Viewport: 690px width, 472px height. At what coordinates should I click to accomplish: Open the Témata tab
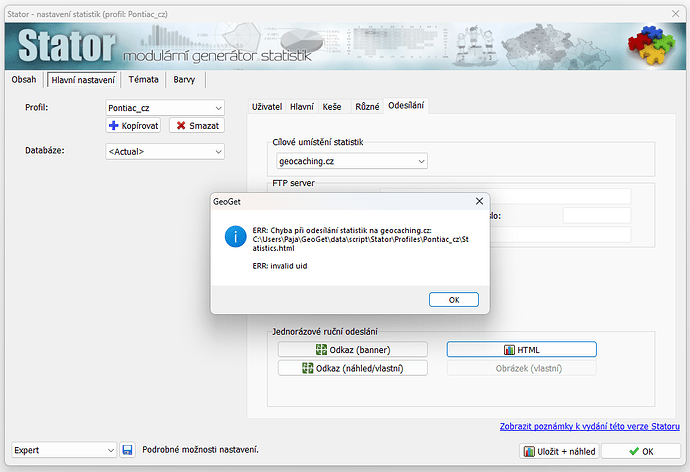coord(143,80)
